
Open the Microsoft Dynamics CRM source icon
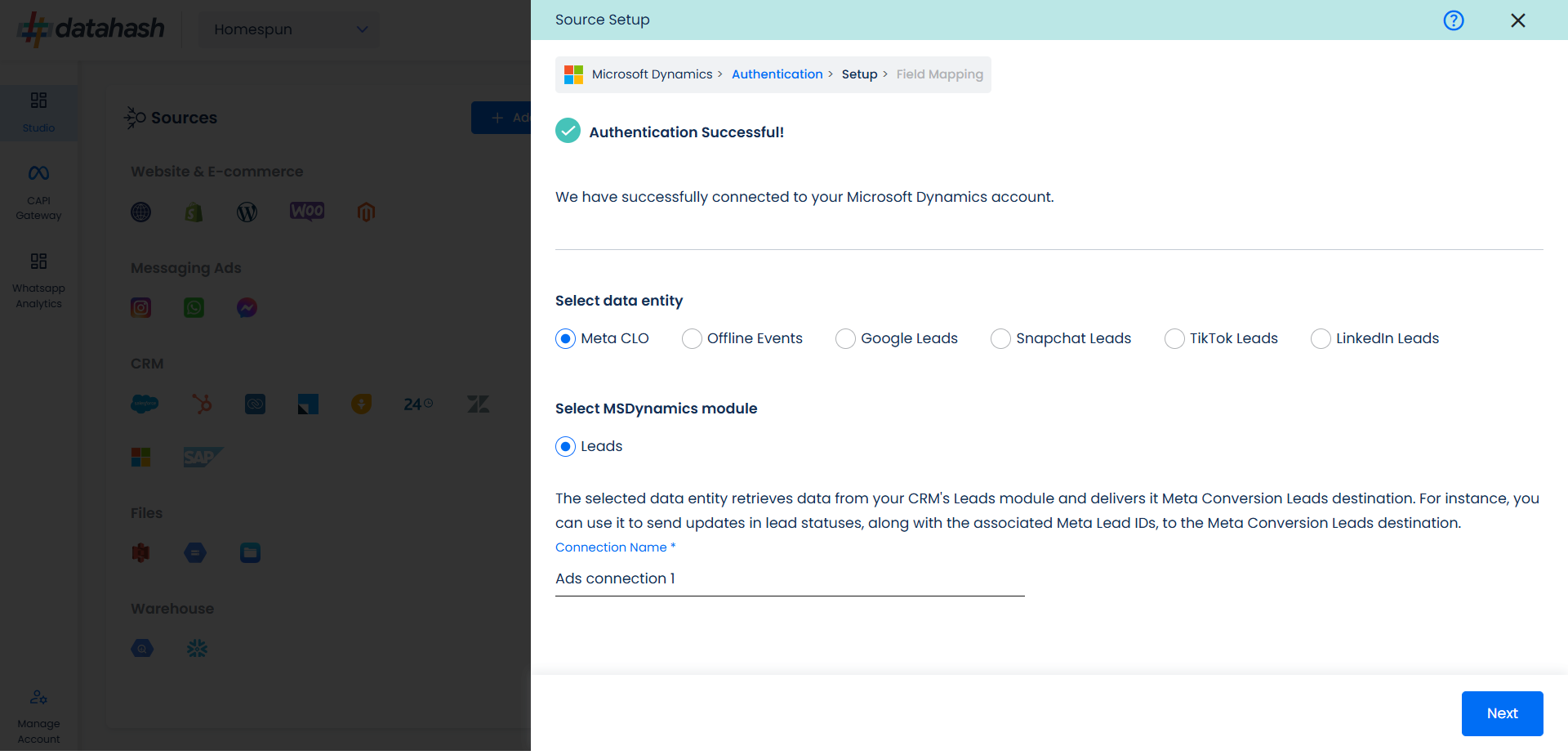pos(140,457)
